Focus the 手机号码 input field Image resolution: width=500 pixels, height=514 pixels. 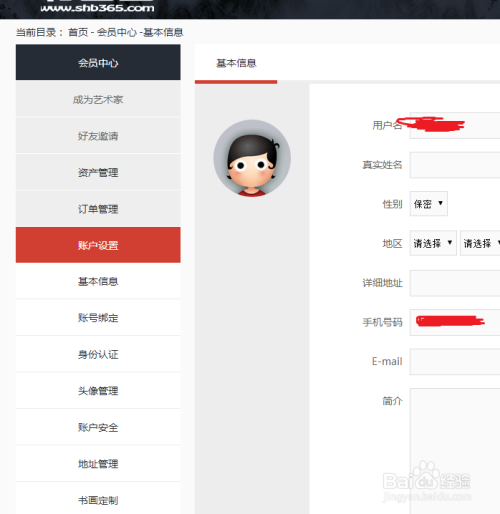[x=455, y=322]
